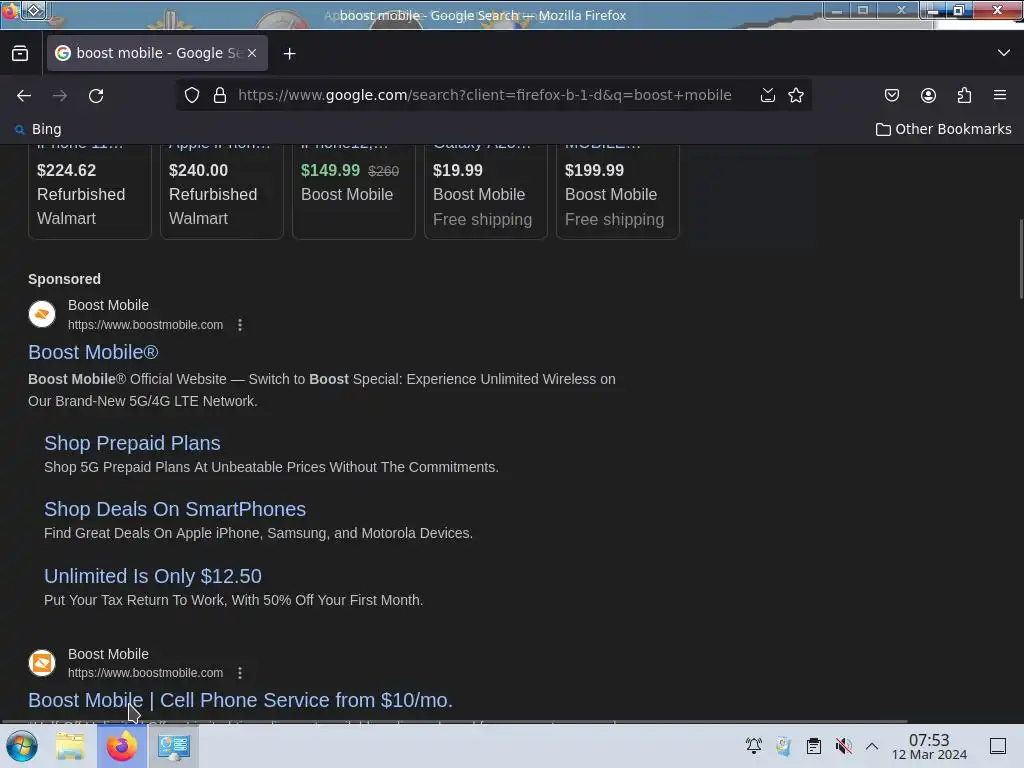
Task: Reload the current Google search page
Action: tap(96, 95)
